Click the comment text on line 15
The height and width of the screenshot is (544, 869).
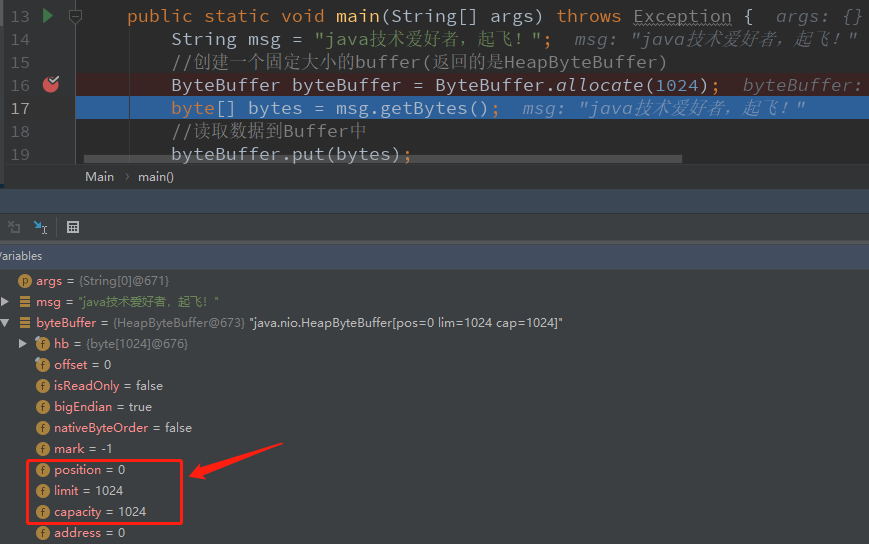pyautogui.click(x=419, y=63)
